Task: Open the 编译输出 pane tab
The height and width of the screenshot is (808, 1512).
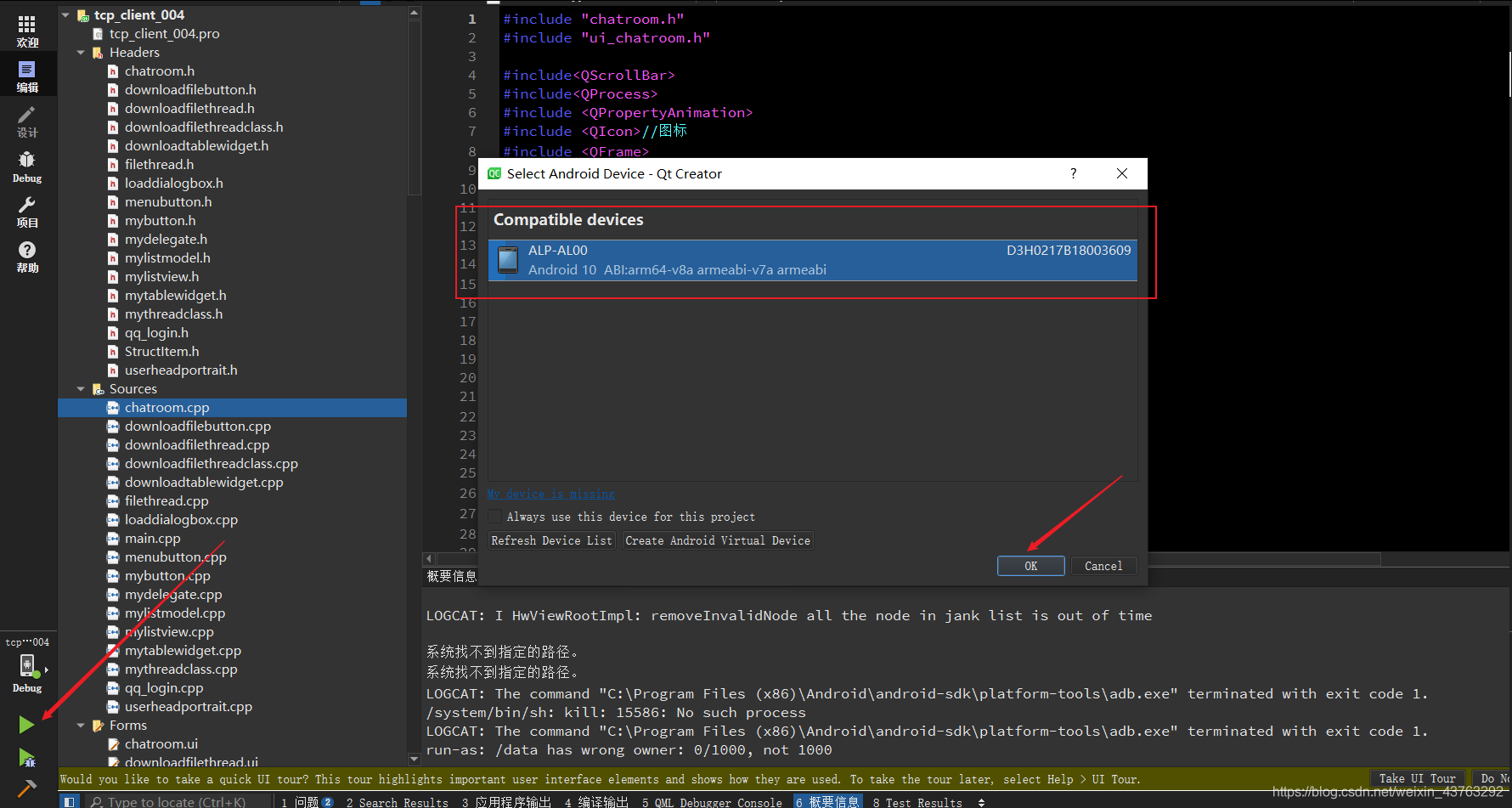Action: [596, 802]
